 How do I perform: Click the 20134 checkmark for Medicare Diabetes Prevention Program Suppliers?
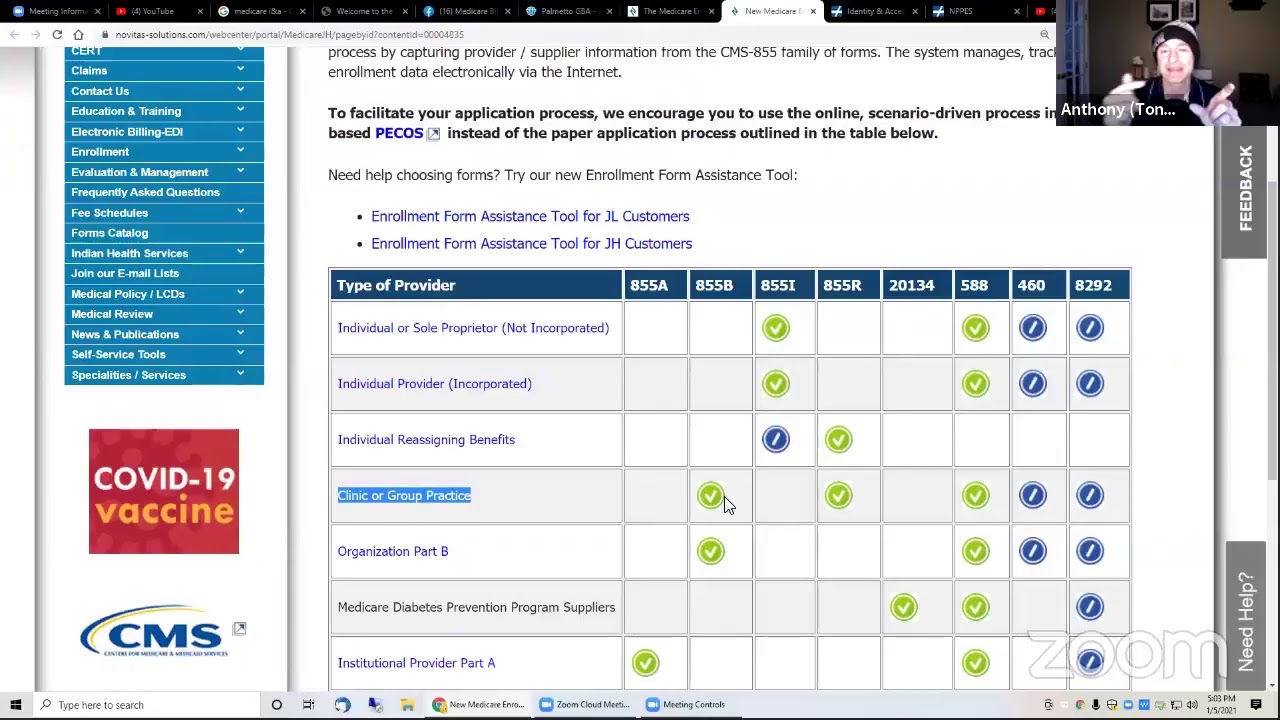[904, 608]
